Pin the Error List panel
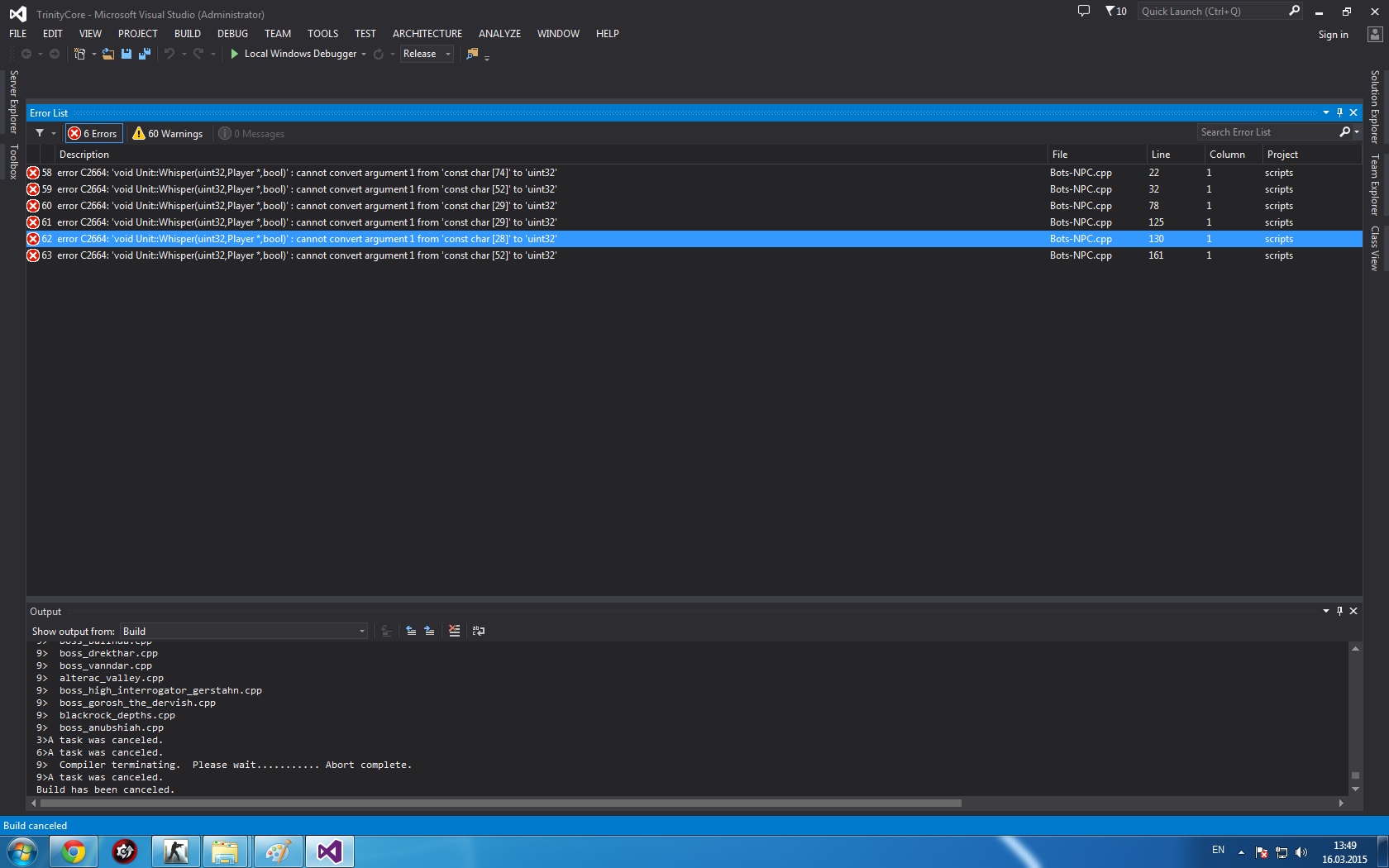1389x868 pixels. click(x=1340, y=112)
